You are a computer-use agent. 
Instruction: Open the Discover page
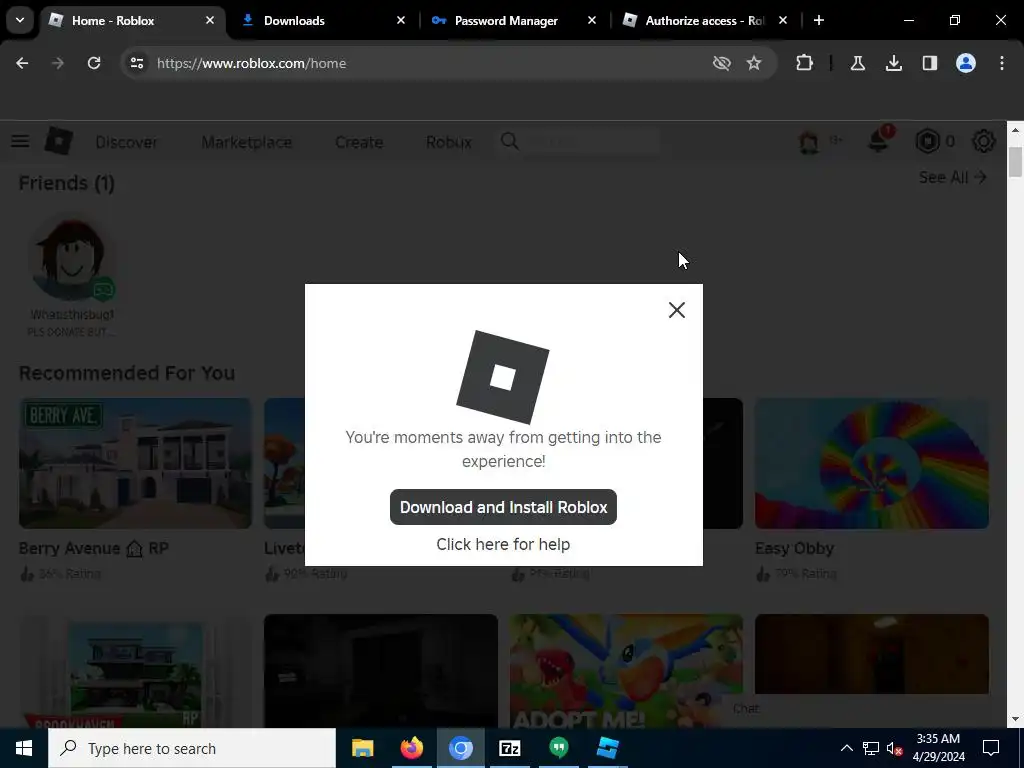(x=126, y=142)
